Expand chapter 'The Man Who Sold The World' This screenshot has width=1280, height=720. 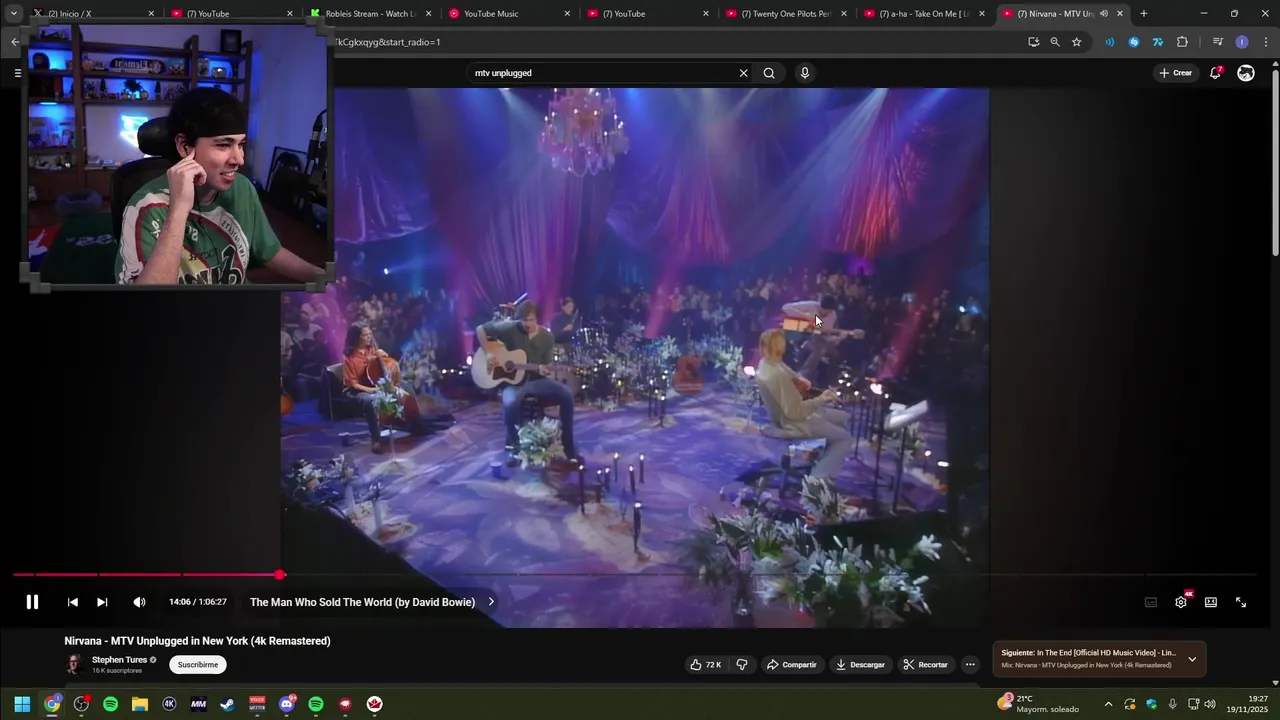372,602
